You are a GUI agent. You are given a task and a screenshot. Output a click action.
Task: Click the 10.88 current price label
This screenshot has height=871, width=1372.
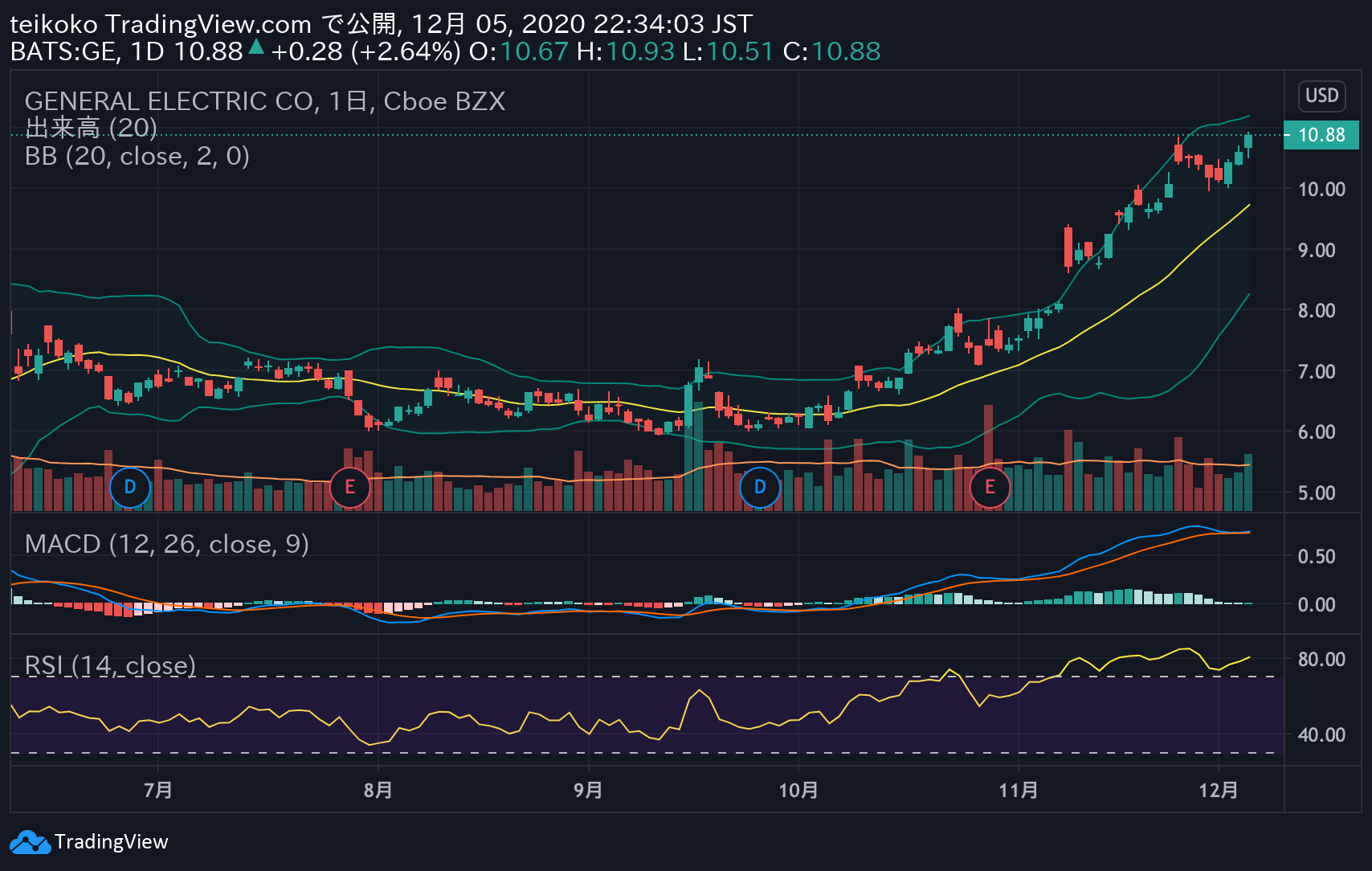pyautogui.click(x=1321, y=135)
